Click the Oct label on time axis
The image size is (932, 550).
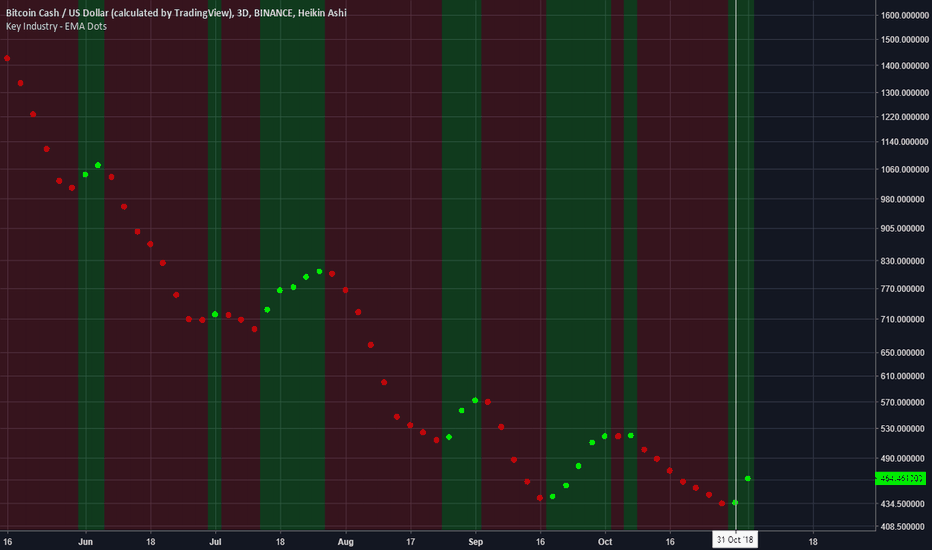click(605, 542)
